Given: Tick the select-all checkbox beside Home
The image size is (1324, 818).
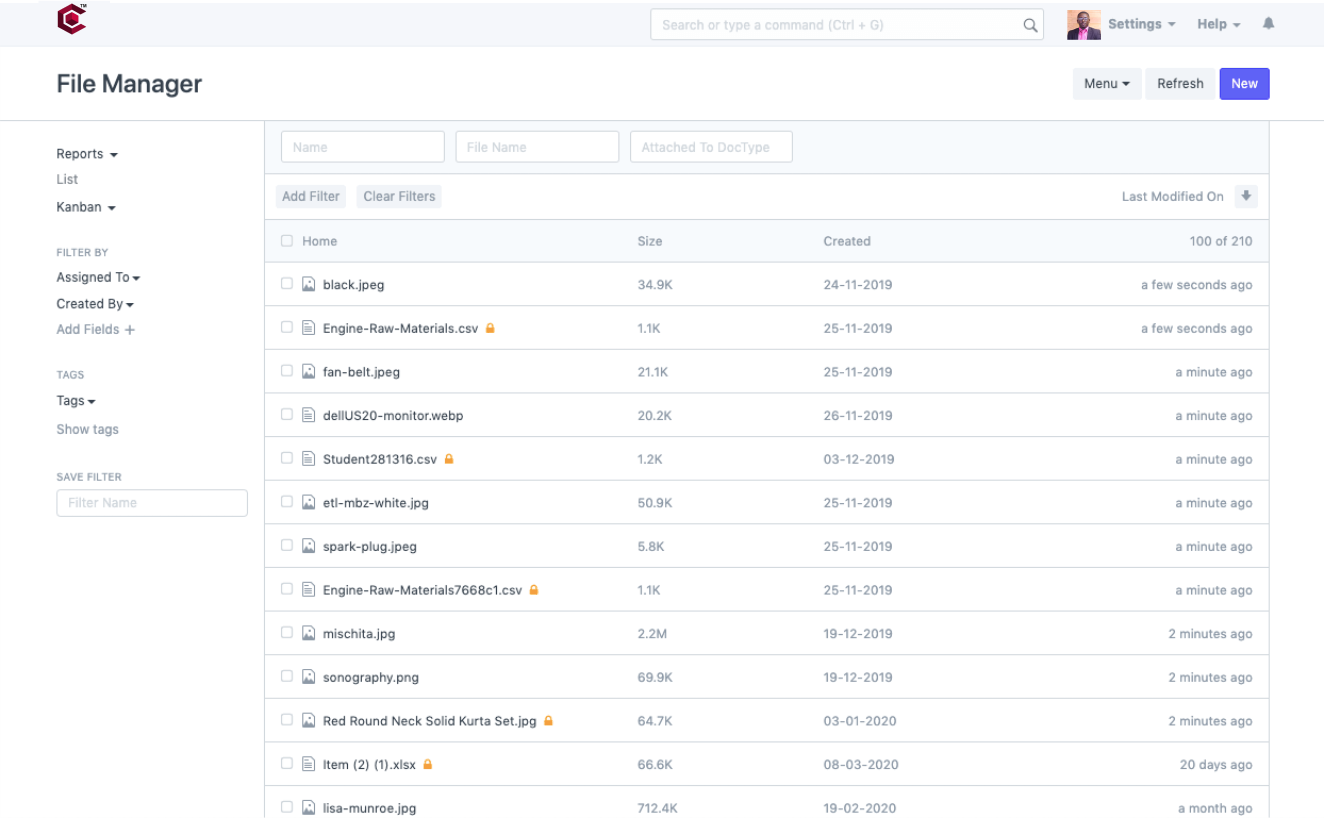Looking at the screenshot, I should point(287,241).
